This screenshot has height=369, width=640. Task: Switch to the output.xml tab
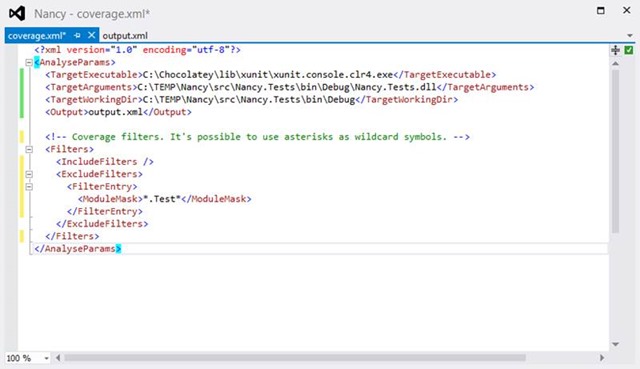125,36
